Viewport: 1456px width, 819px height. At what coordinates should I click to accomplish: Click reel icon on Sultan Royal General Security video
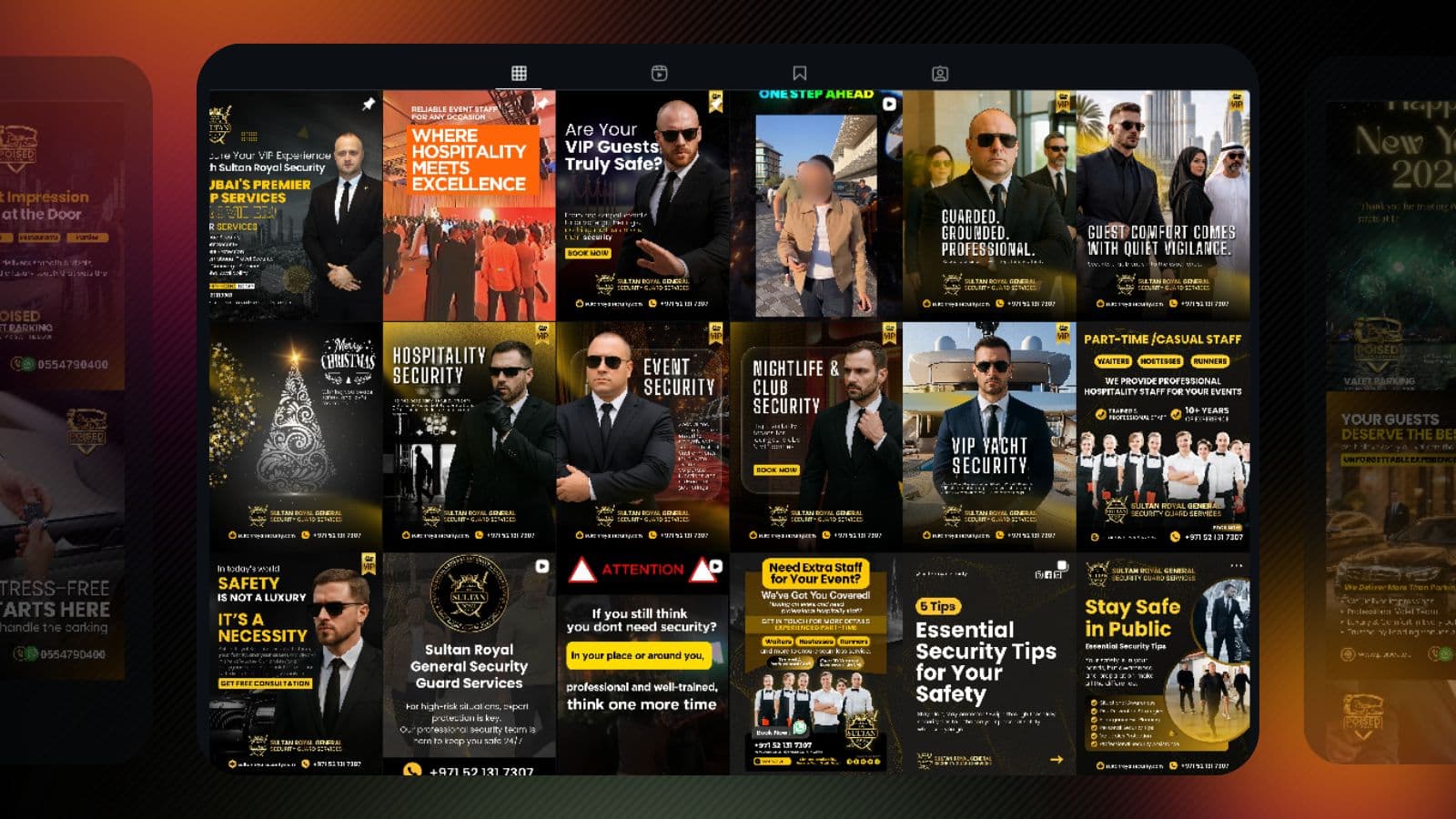click(542, 566)
